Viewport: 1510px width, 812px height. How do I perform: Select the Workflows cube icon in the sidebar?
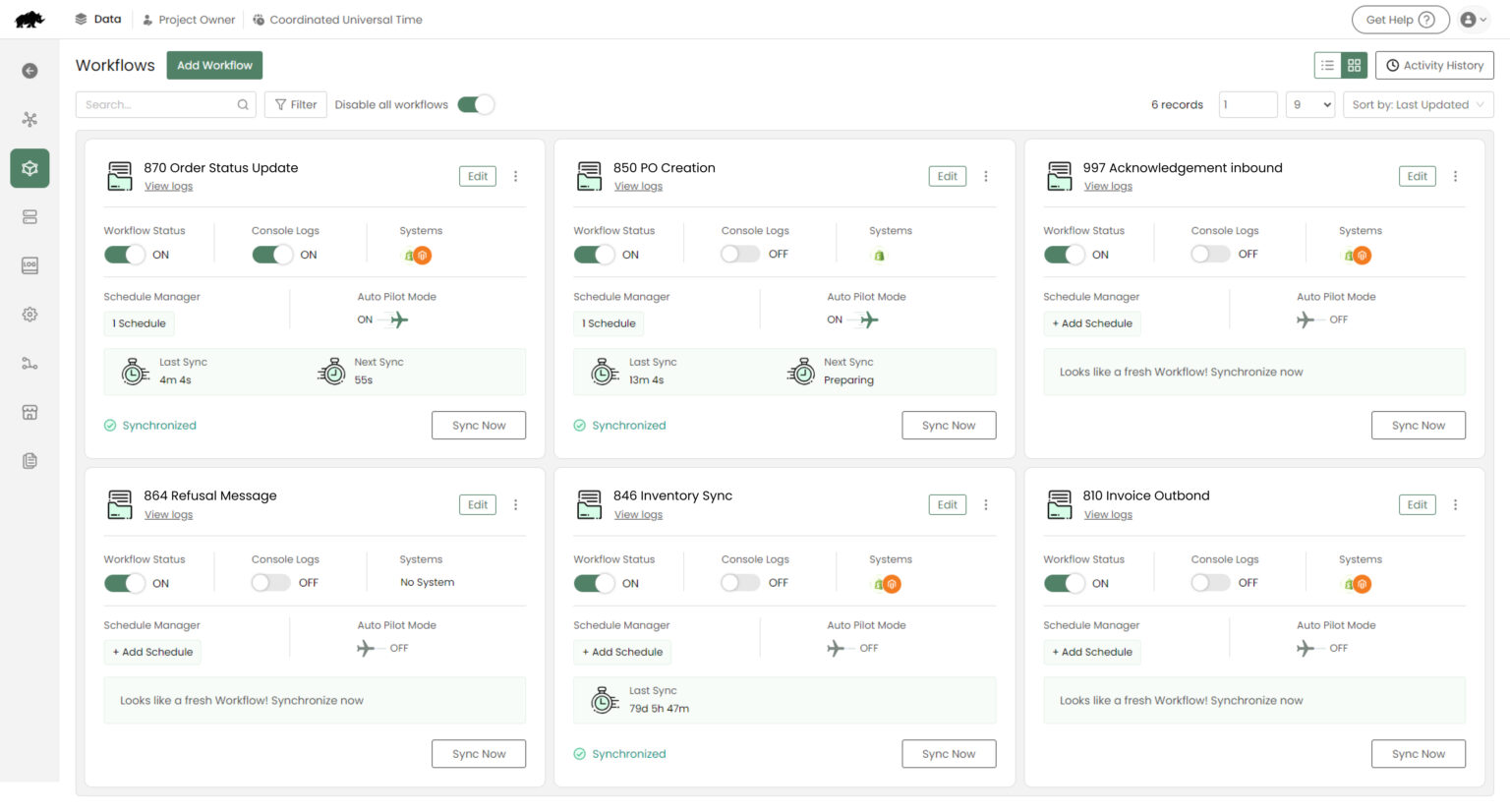(29, 167)
